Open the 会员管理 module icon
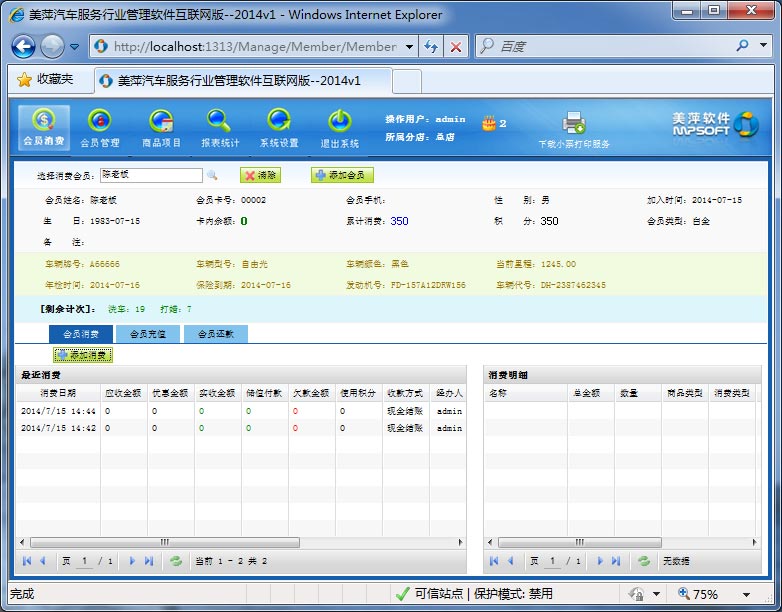782x612 pixels. (100, 122)
